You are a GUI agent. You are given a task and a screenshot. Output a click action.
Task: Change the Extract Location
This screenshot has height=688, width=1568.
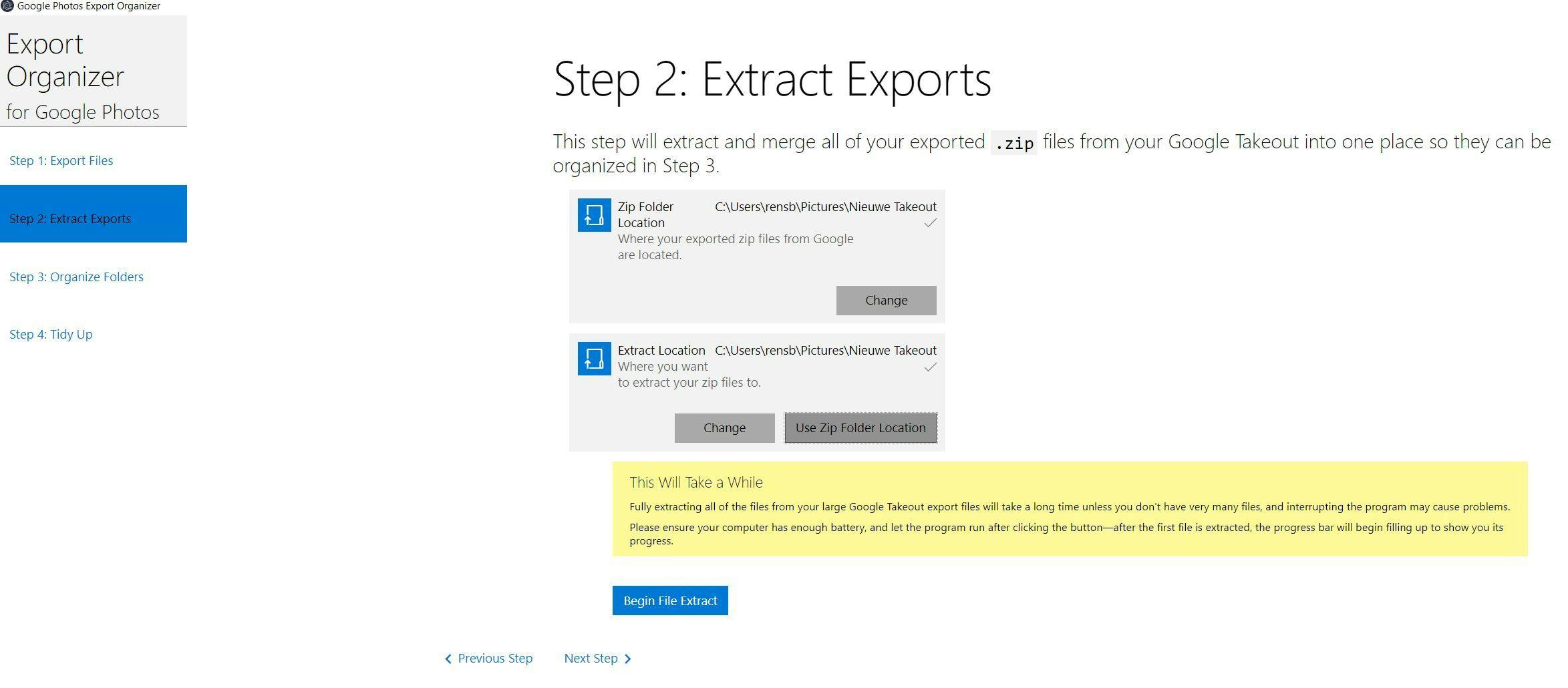[724, 428]
